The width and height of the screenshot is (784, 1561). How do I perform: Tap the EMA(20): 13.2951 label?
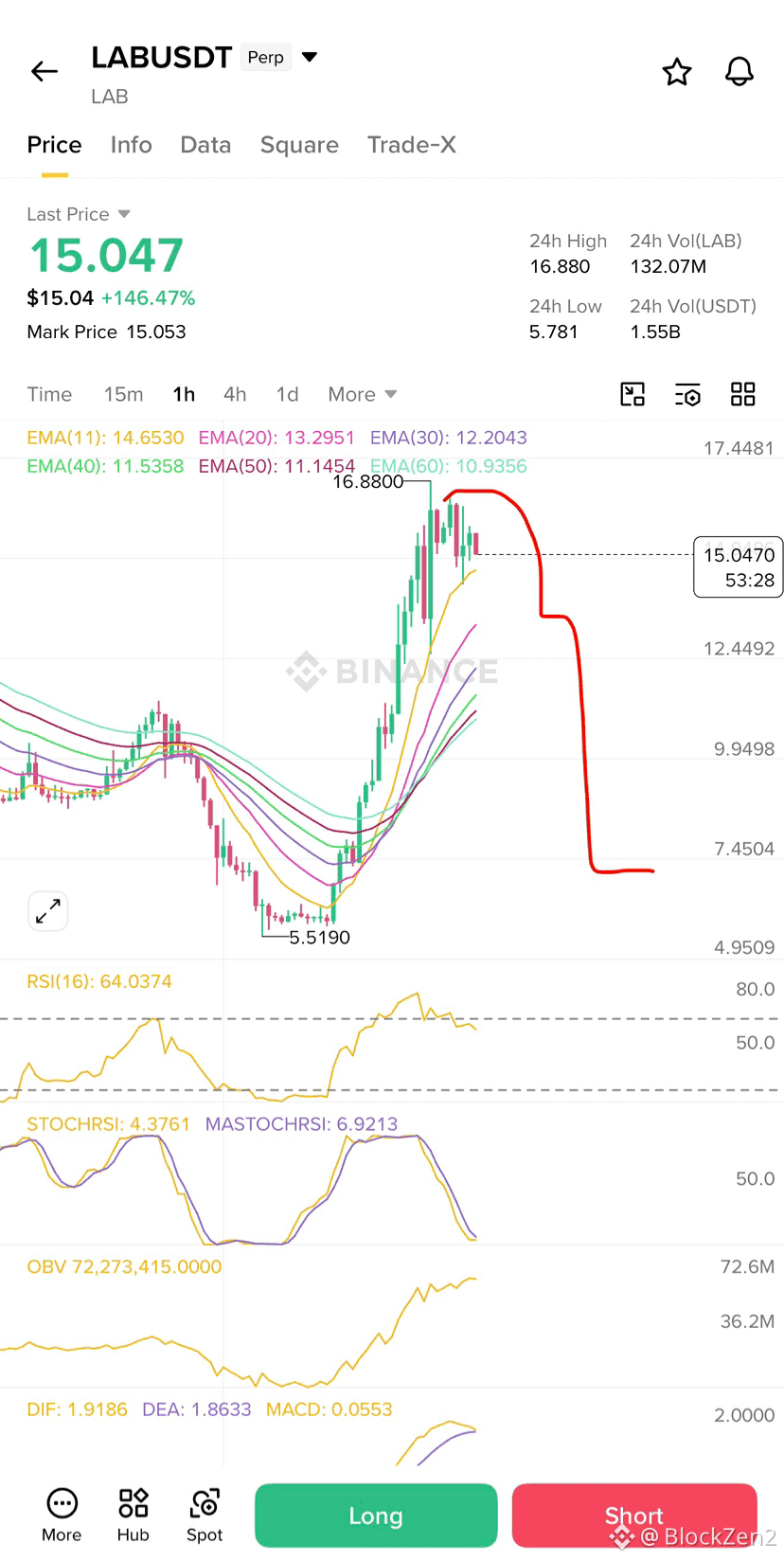pyautogui.click(x=276, y=438)
